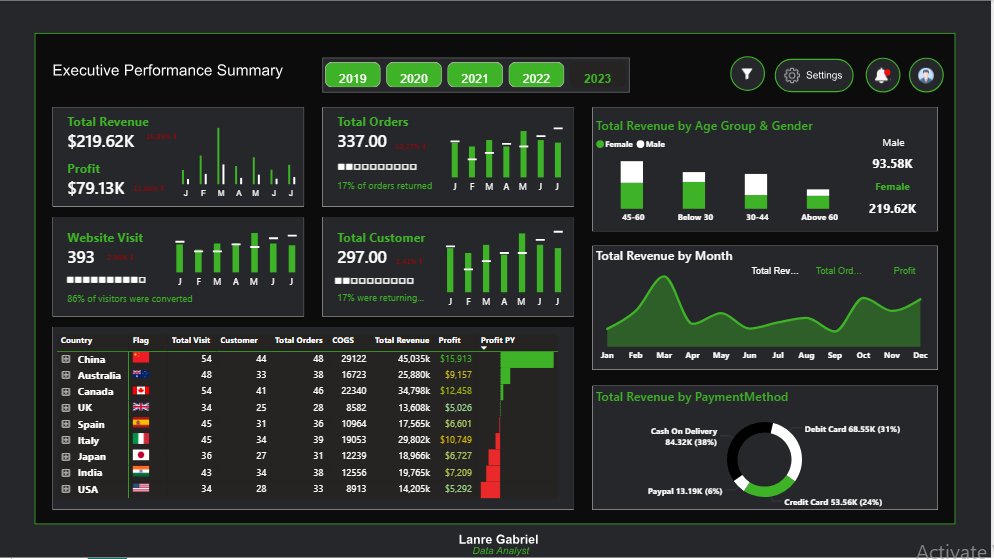Screen dimensions: 994x559
Task: Click the orders returned progress indicator
Action: pyautogui.click(x=377, y=167)
